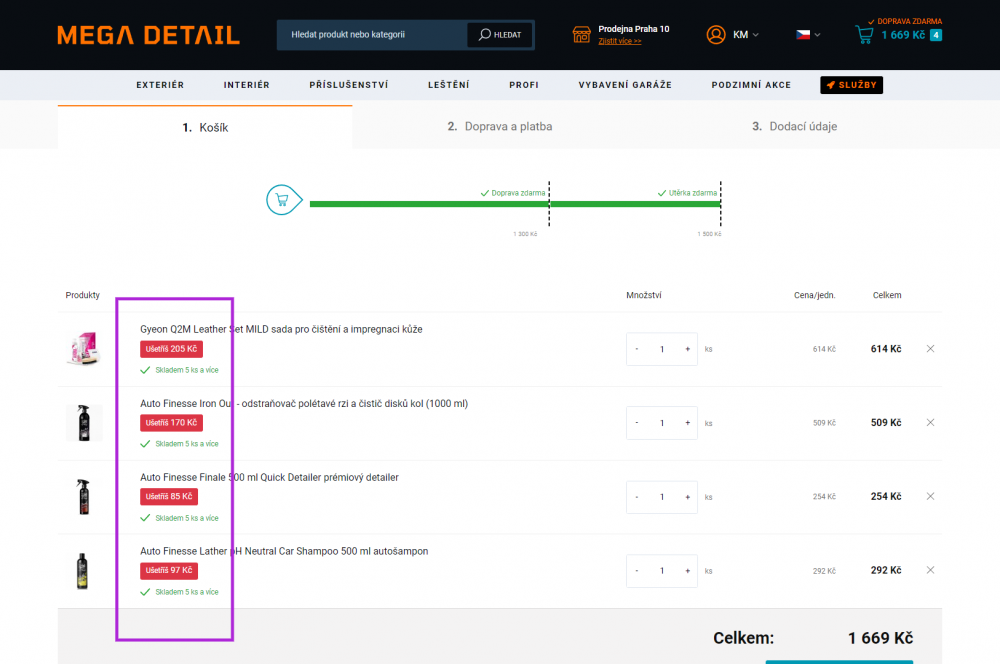This screenshot has height=664, width=1000.
Task: Open the Zjistit více link
Action: click(619, 41)
